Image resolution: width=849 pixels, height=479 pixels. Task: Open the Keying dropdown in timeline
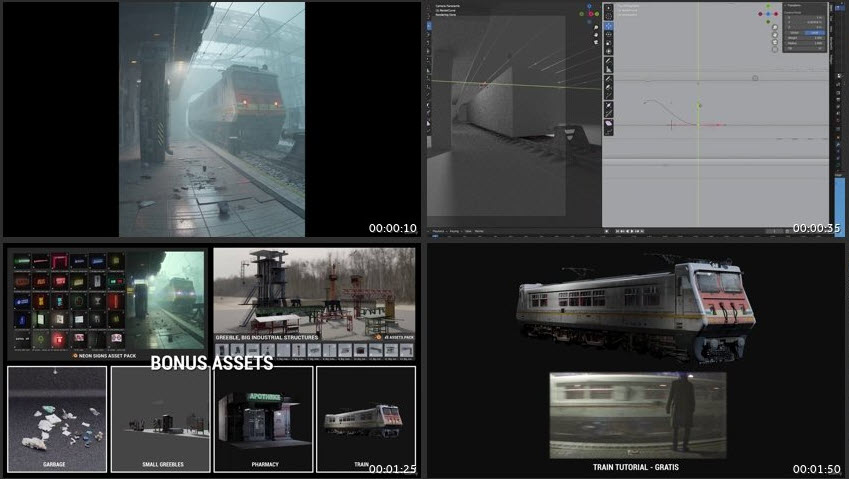[454, 231]
